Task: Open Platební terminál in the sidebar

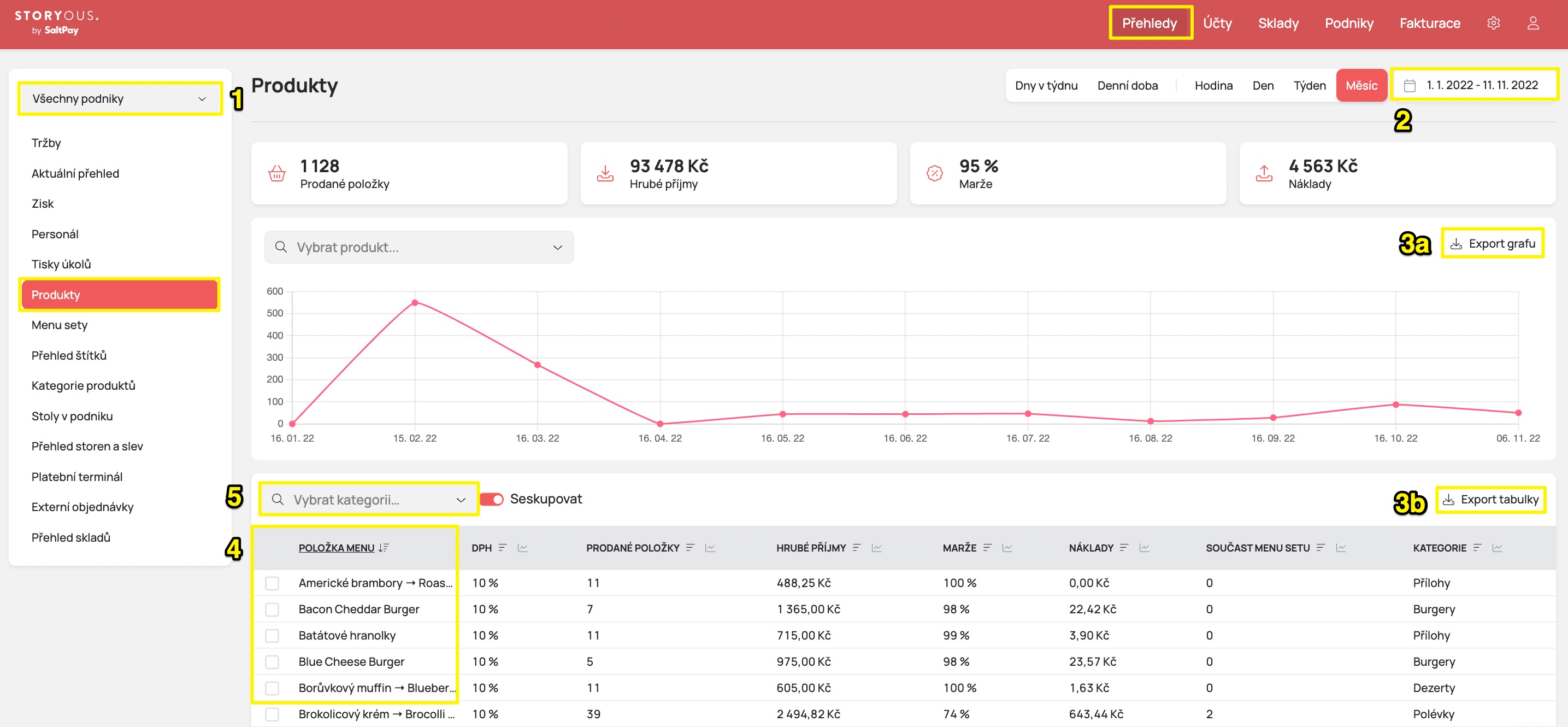Action: [x=76, y=477]
